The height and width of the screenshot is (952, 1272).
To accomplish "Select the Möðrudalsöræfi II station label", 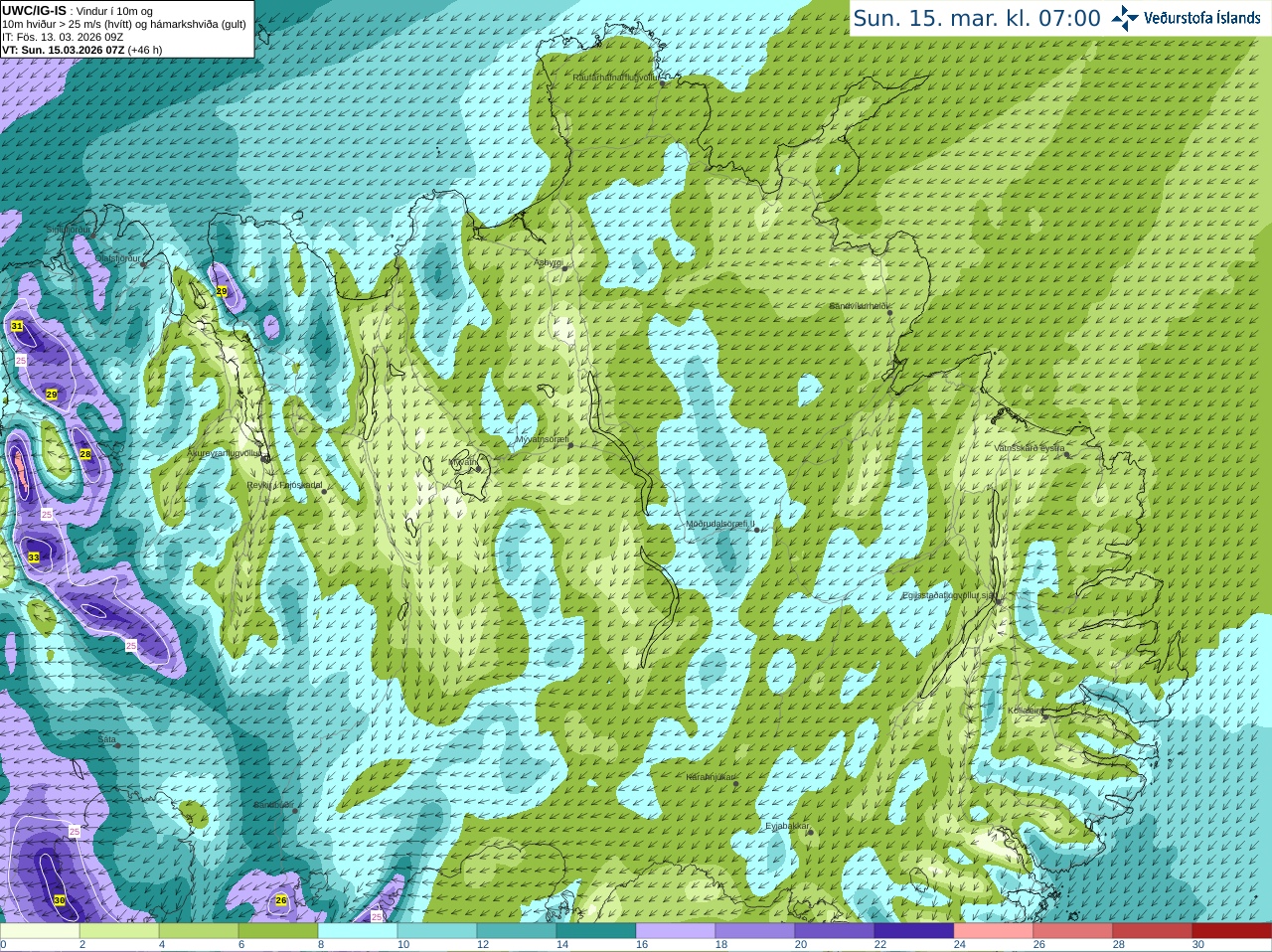I will pos(720,523).
